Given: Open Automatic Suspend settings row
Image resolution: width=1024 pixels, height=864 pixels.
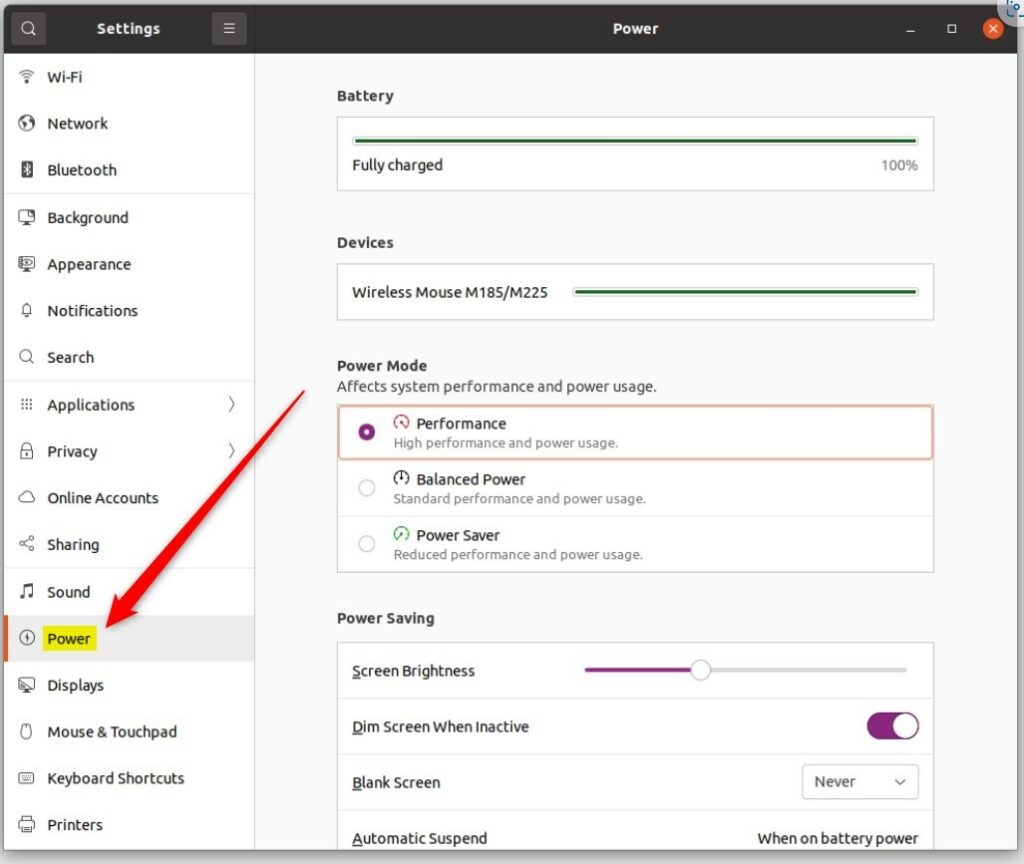Looking at the screenshot, I should coord(635,838).
